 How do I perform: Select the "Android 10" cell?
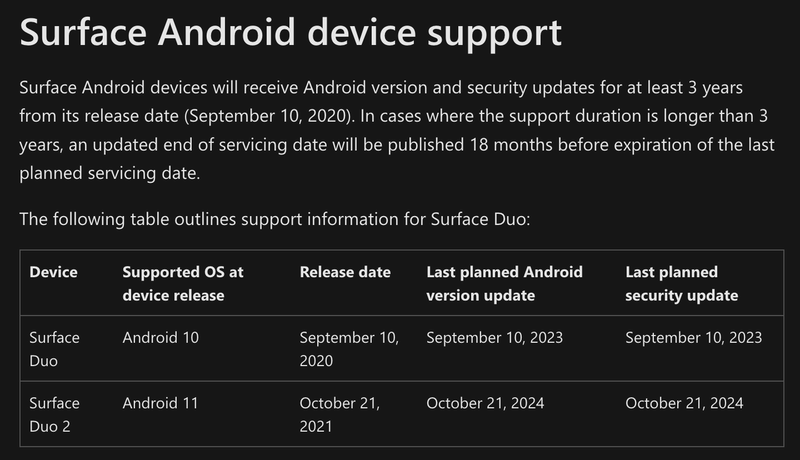[x=161, y=338]
